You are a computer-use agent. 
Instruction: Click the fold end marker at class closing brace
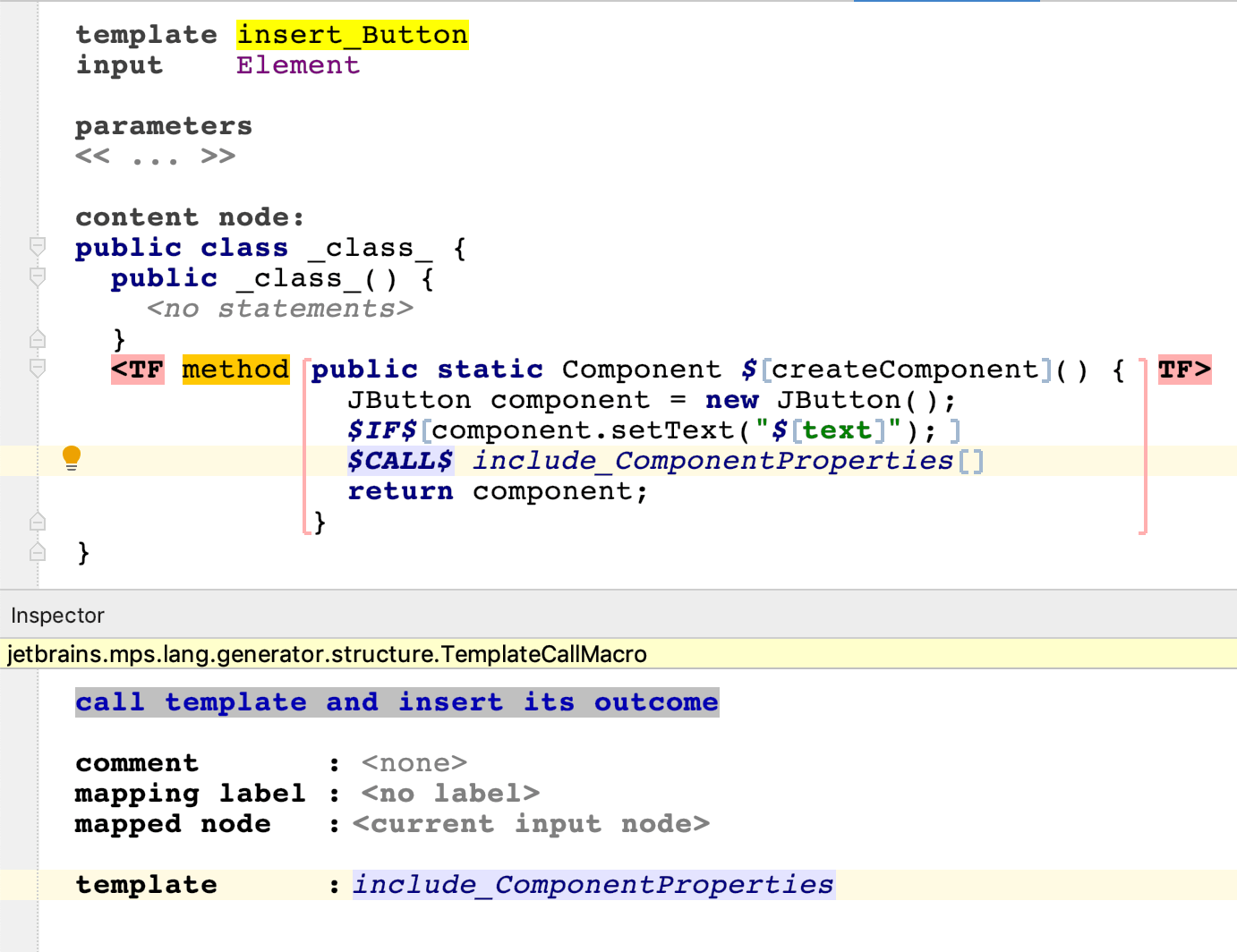pyautogui.click(x=38, y=552)
